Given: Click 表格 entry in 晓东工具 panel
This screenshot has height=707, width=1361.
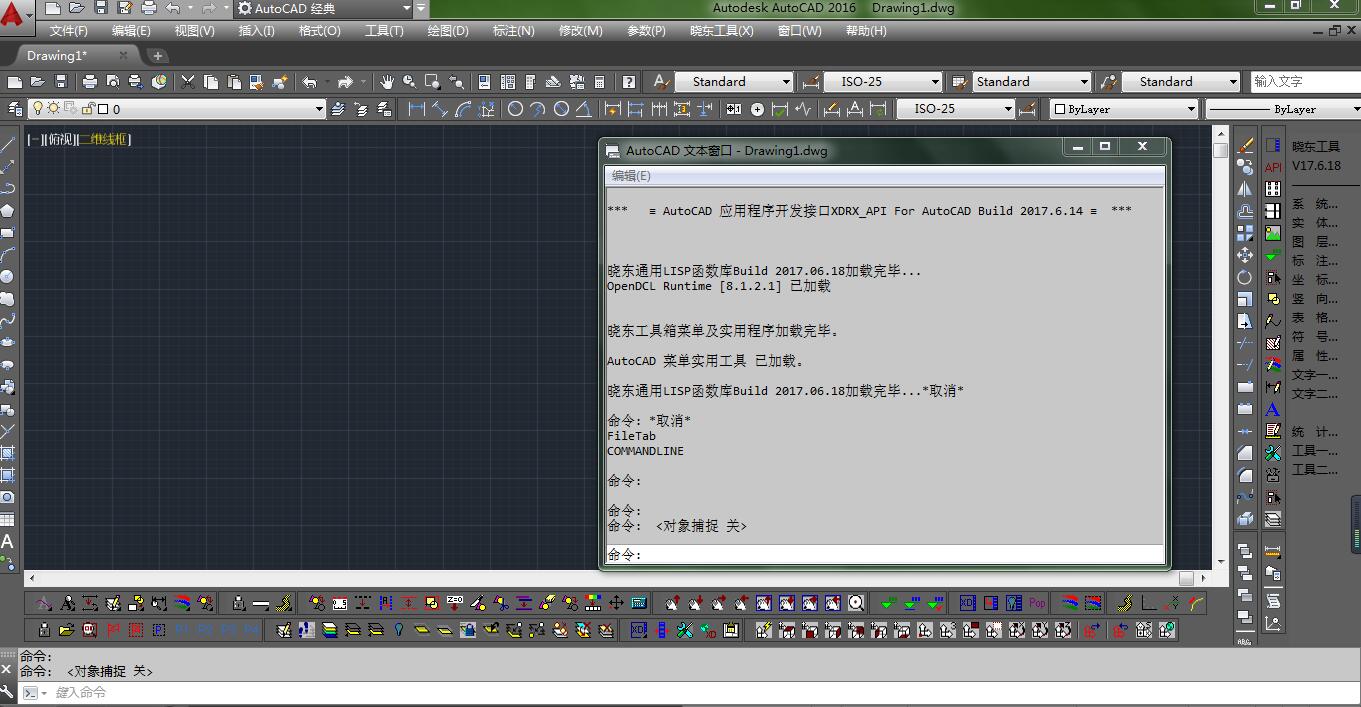Looking at the screenshot, I should click(x=1315, y=318).
